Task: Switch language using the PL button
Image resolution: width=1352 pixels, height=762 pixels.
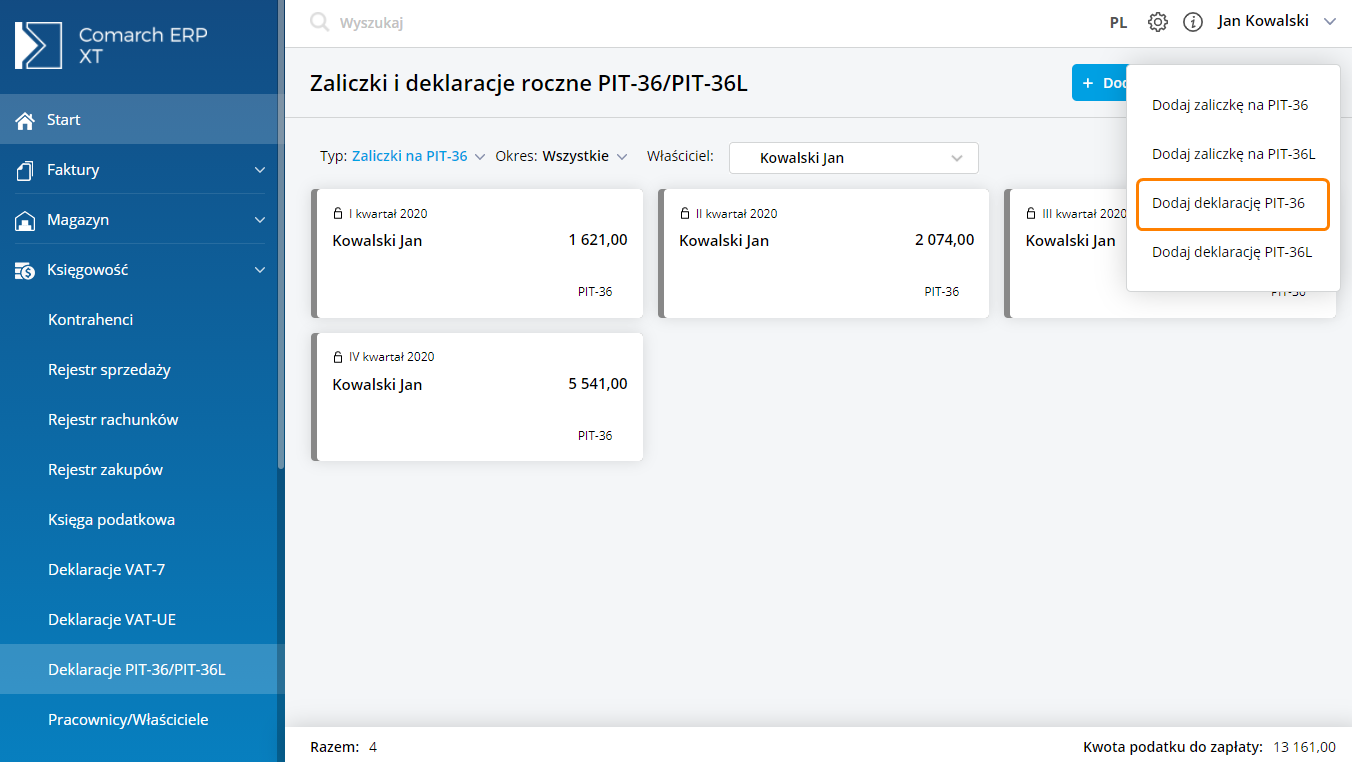Action: tap(1118, 22)
